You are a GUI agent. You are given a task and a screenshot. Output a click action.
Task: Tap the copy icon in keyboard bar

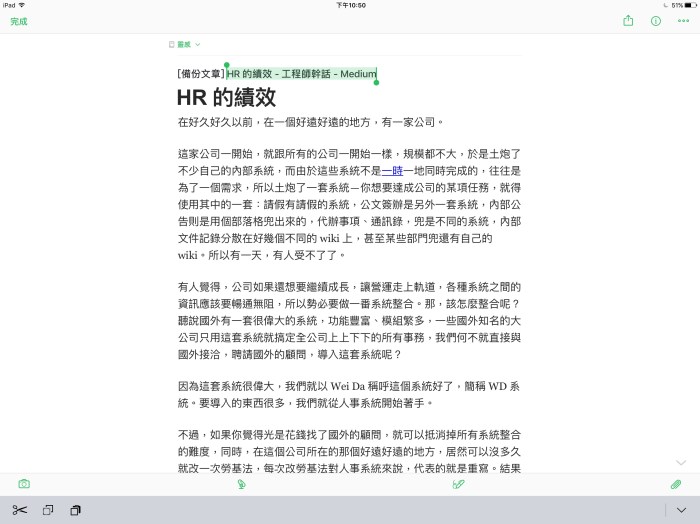pyautogui.click(x=47, y=510)
